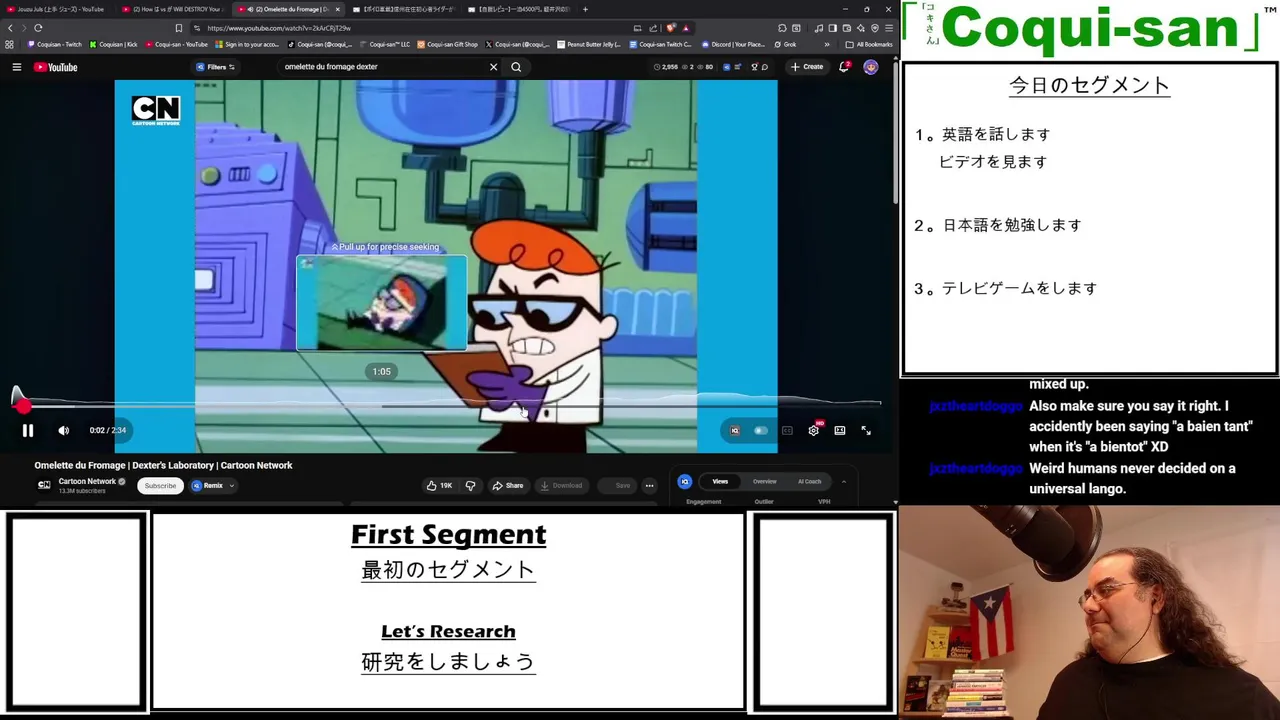Clear the search query with X
The width and height of the screenshot is (1280, 720).
point(493,67)
